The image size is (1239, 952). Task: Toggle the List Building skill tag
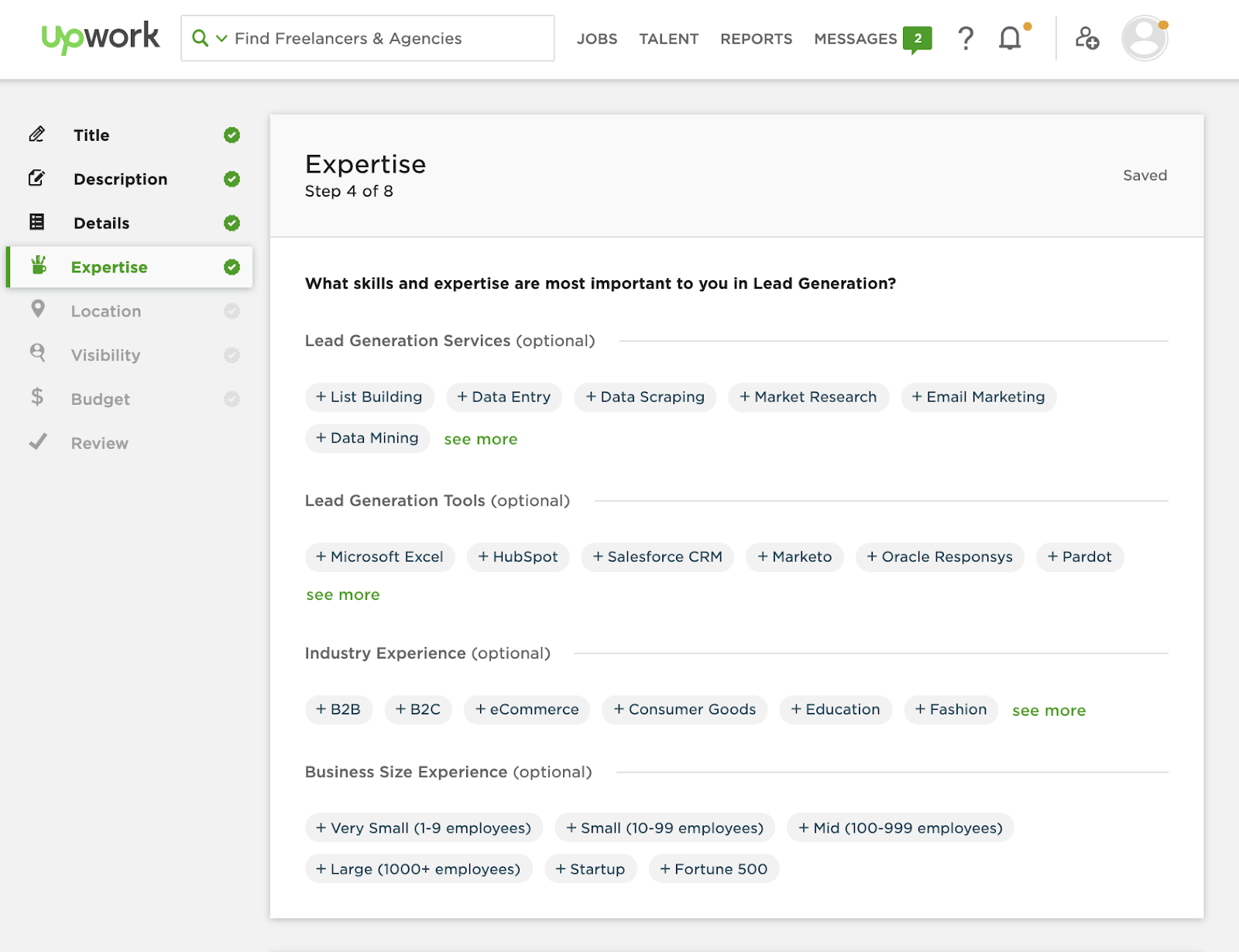[x=369, y=397]
